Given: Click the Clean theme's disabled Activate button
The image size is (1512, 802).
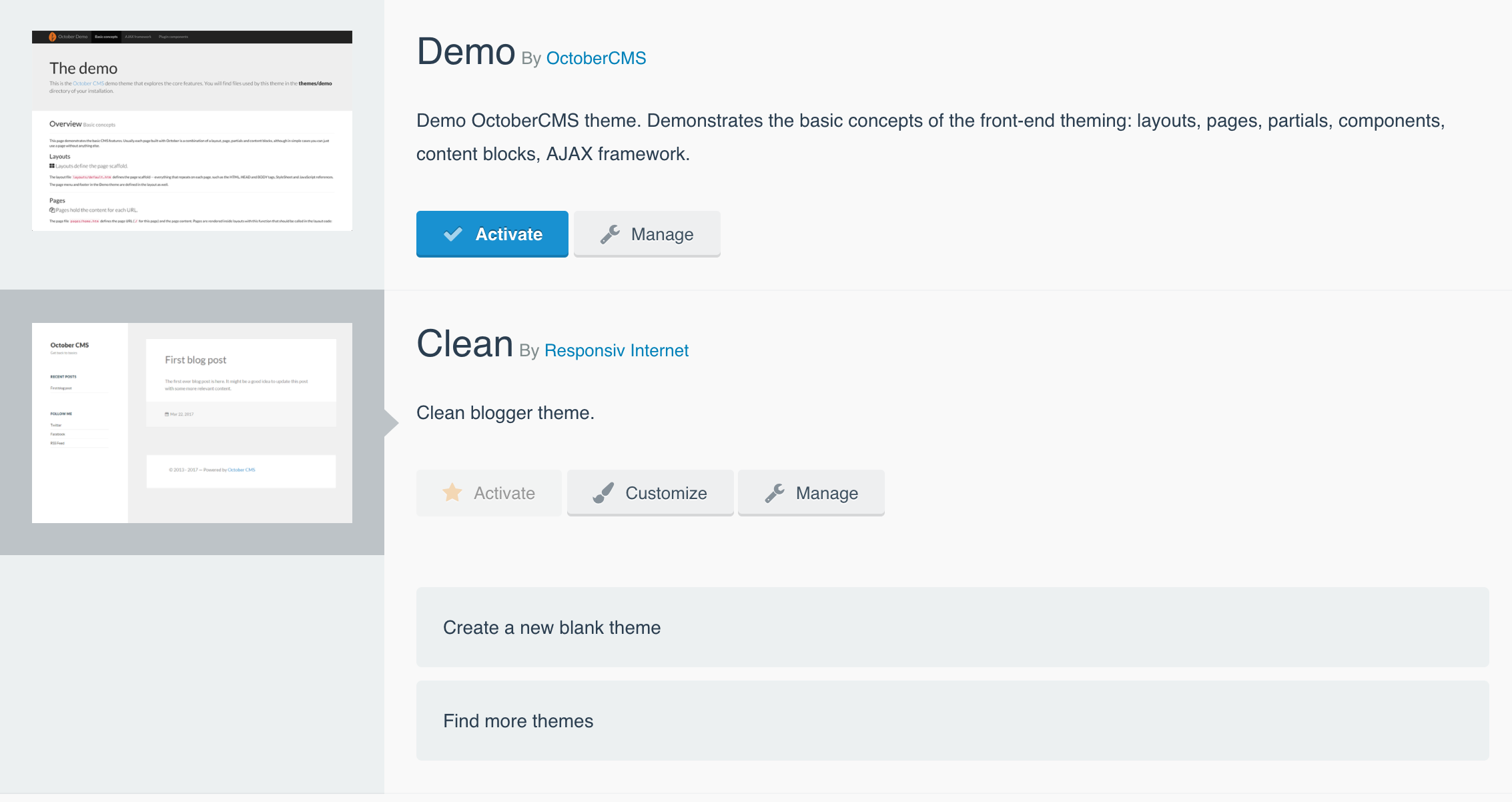Looking at the screenshot, I should tap(489, 492).
